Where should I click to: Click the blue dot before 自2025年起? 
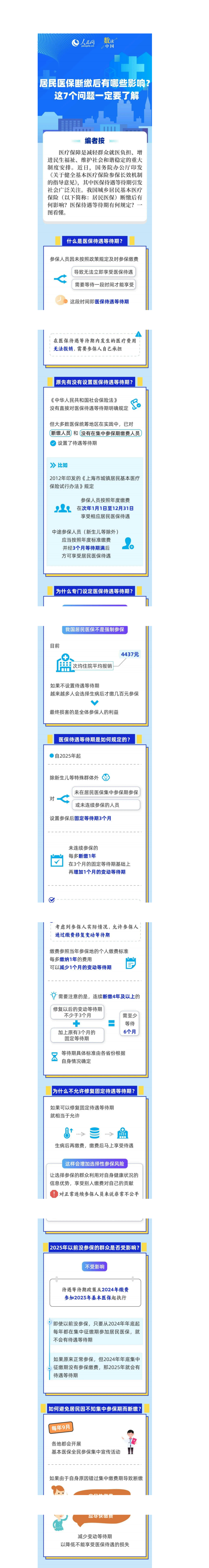click(52, 755)
